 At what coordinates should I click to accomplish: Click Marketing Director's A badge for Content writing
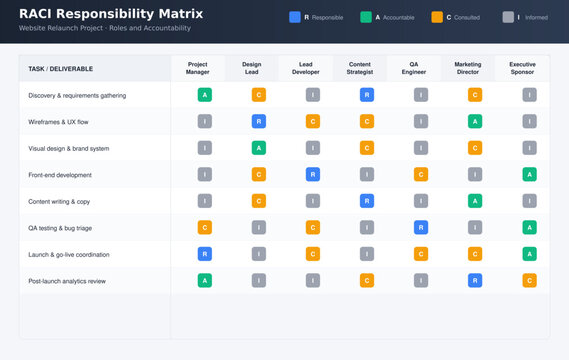(475, 201)
